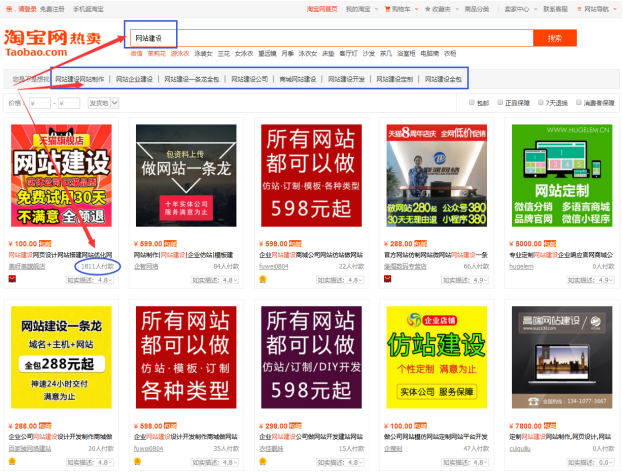The width and height of the screenshot is (623, 472).
Task: Expand the arrow next to 收藏夹
Action: click(x=457, y=9)
